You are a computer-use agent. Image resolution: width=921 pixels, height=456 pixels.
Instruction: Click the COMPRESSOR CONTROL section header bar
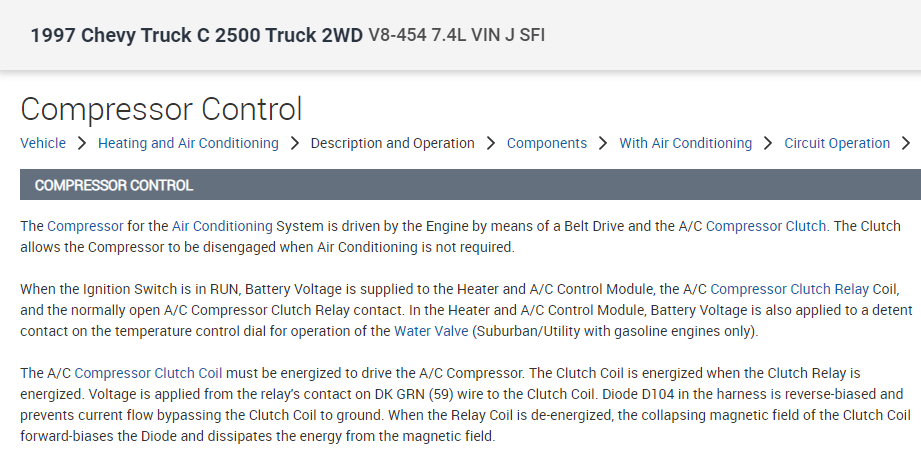tap(470, 185)
